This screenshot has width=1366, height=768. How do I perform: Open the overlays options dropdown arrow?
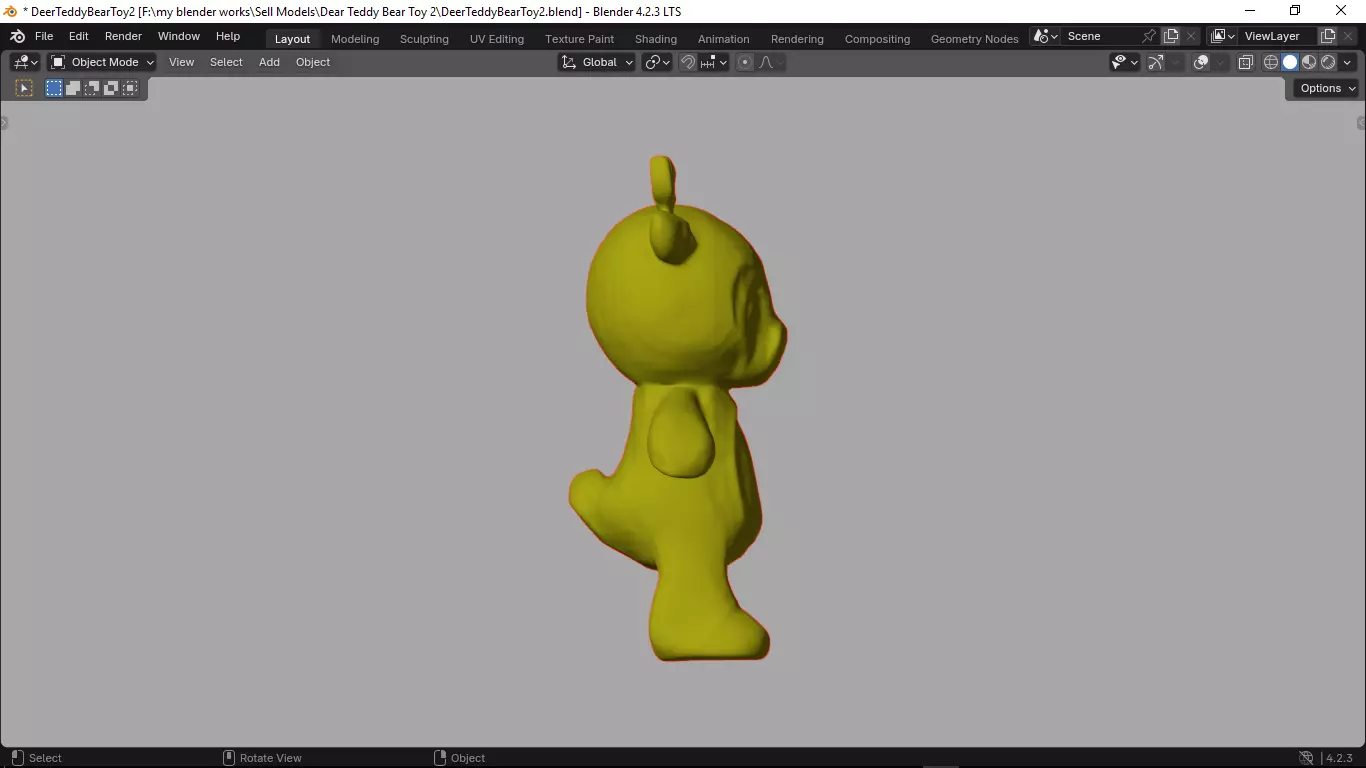(1221, 62)
